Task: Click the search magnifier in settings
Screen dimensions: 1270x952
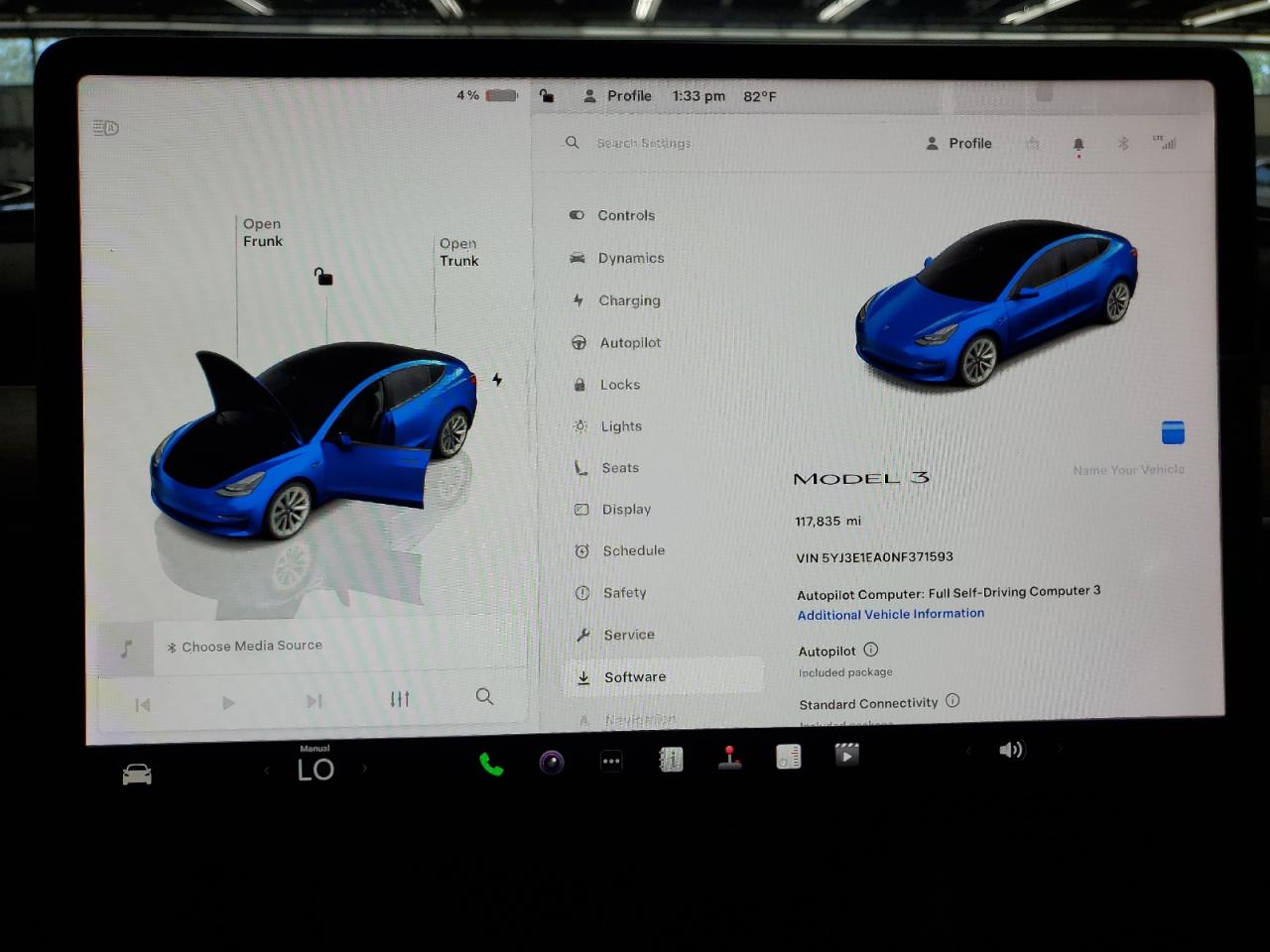Action: (572, 143)
